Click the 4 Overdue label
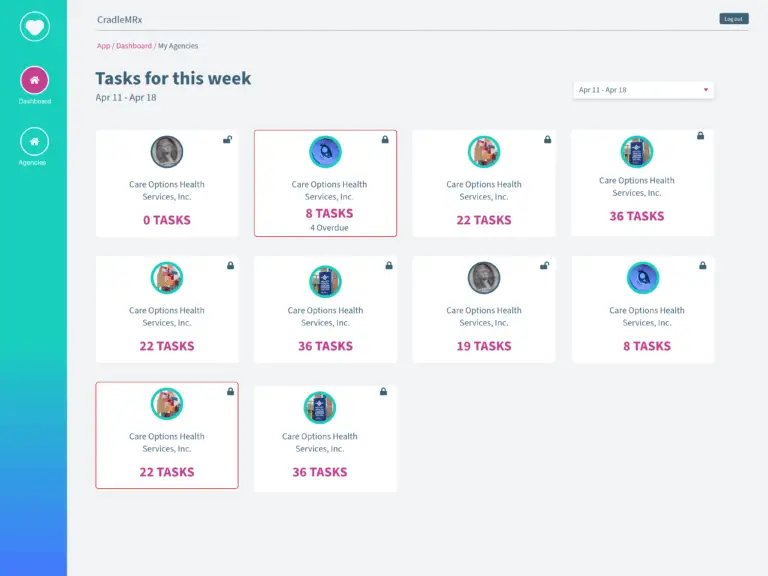The height and width of the screenshot is (576, 768). tap(325, 228)
